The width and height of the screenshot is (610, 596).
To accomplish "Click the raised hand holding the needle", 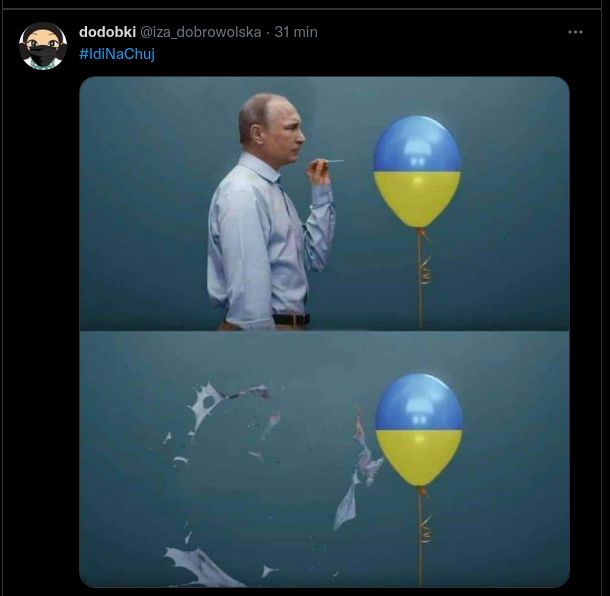I will coord(319,170).
